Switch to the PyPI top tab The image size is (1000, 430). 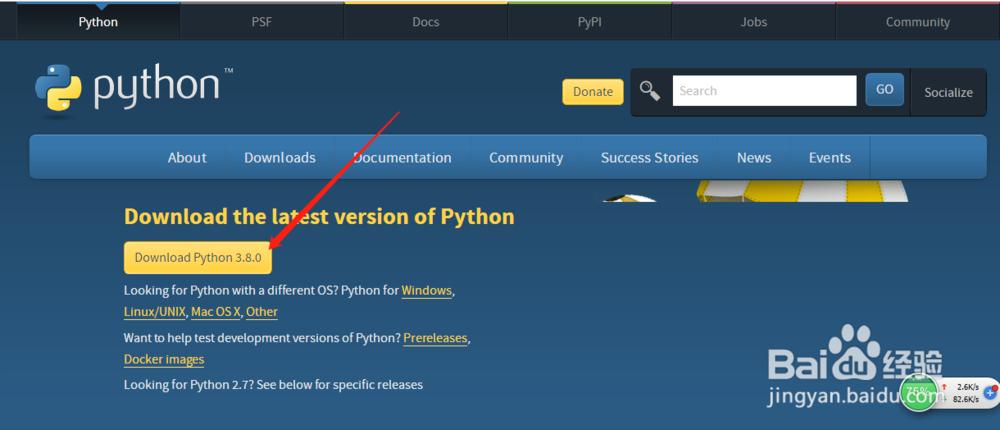click(x=590, y=22)
